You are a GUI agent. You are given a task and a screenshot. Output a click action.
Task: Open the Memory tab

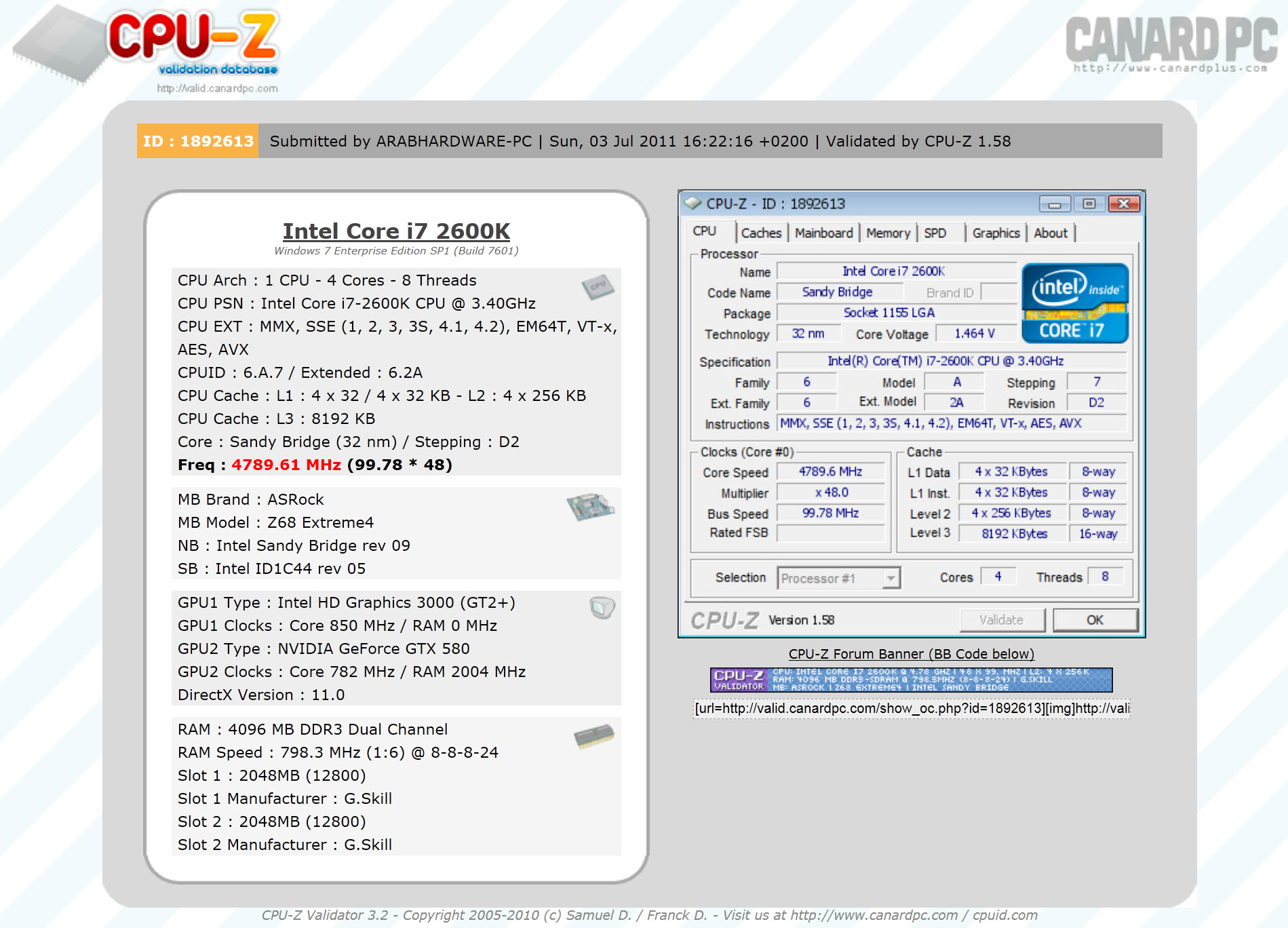click(888, 233)
